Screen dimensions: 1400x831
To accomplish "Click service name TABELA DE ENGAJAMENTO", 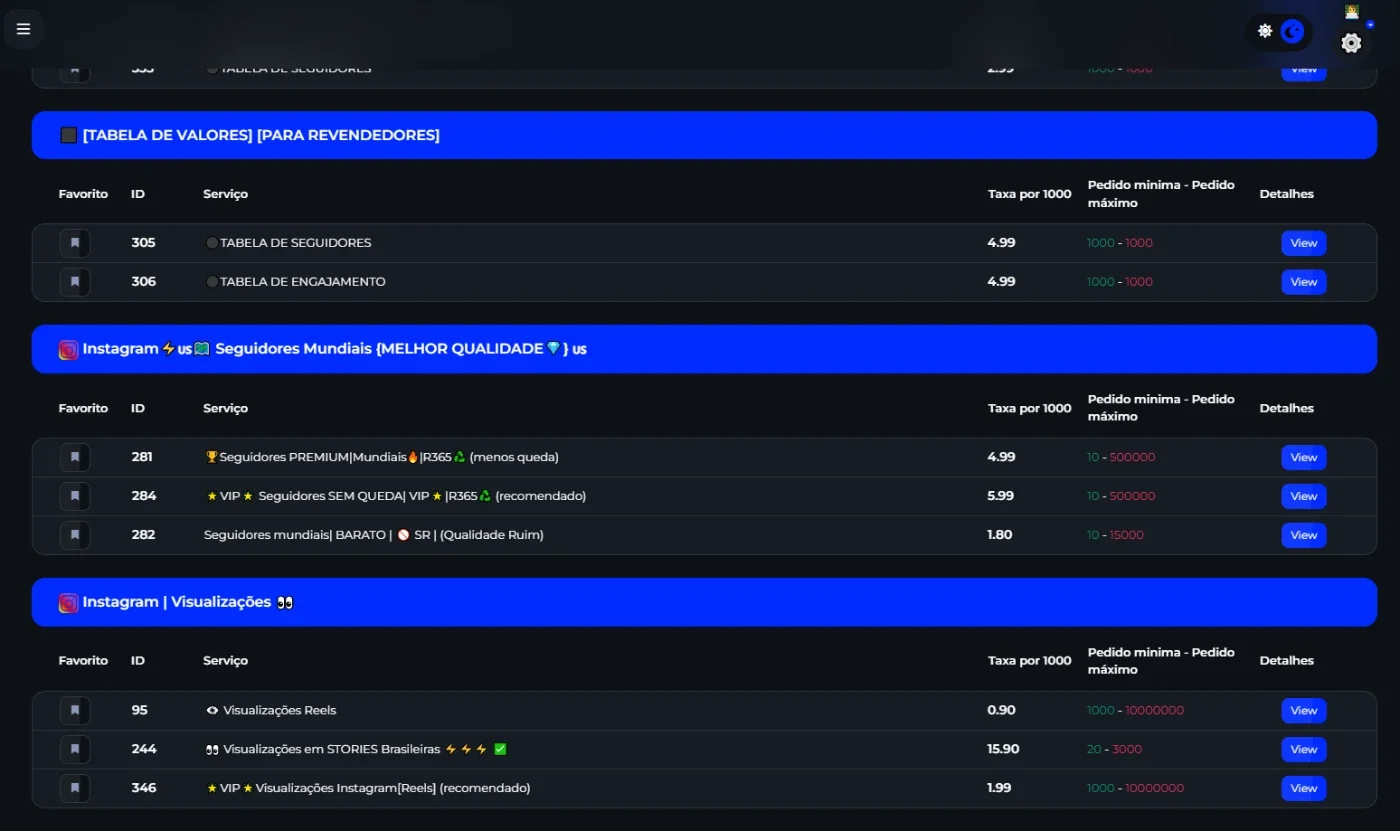I will 302,282.
